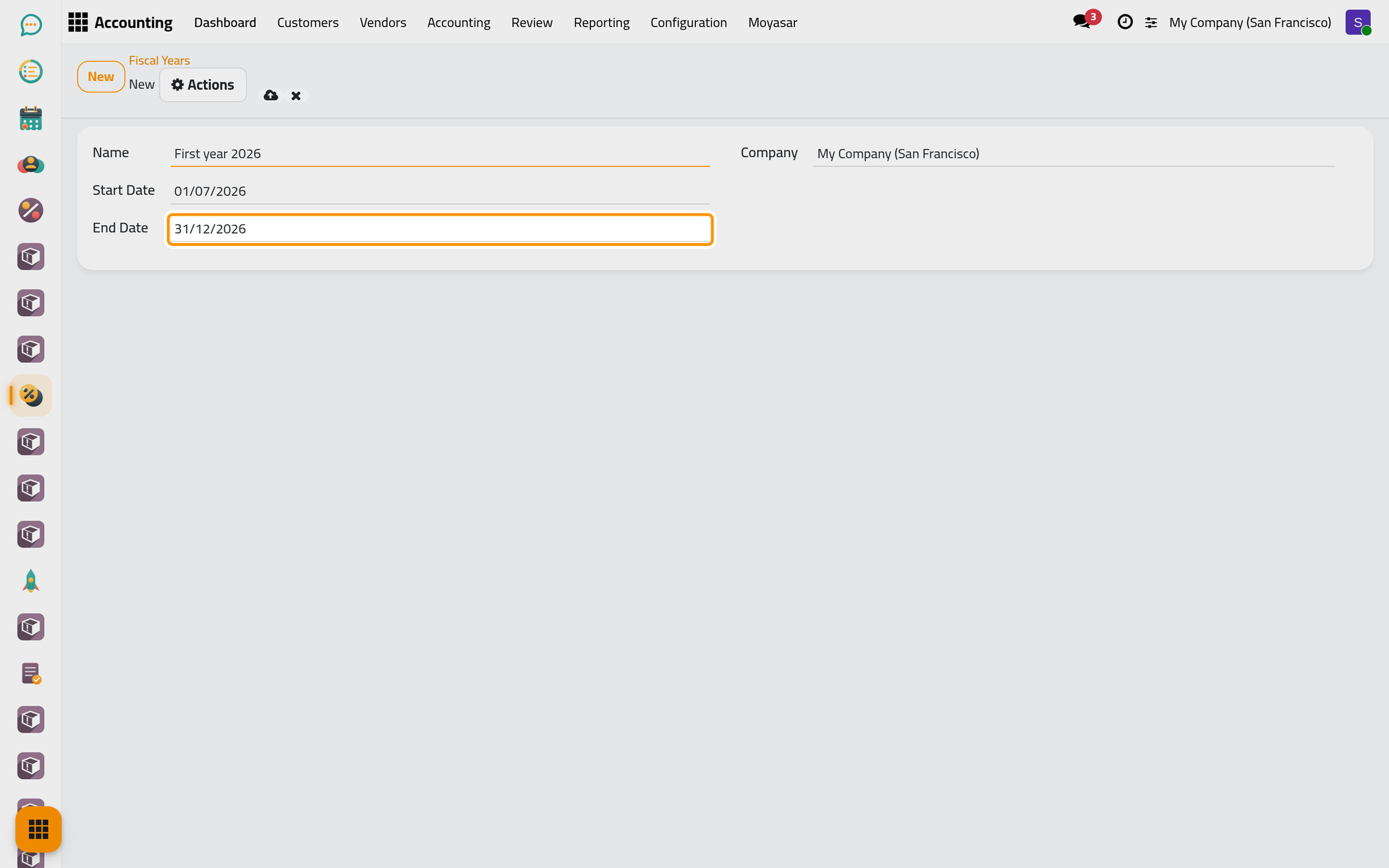Click the Name field First year 2026
The image size is (1389, 868).
pyautogui.click(x=440, y=153)
